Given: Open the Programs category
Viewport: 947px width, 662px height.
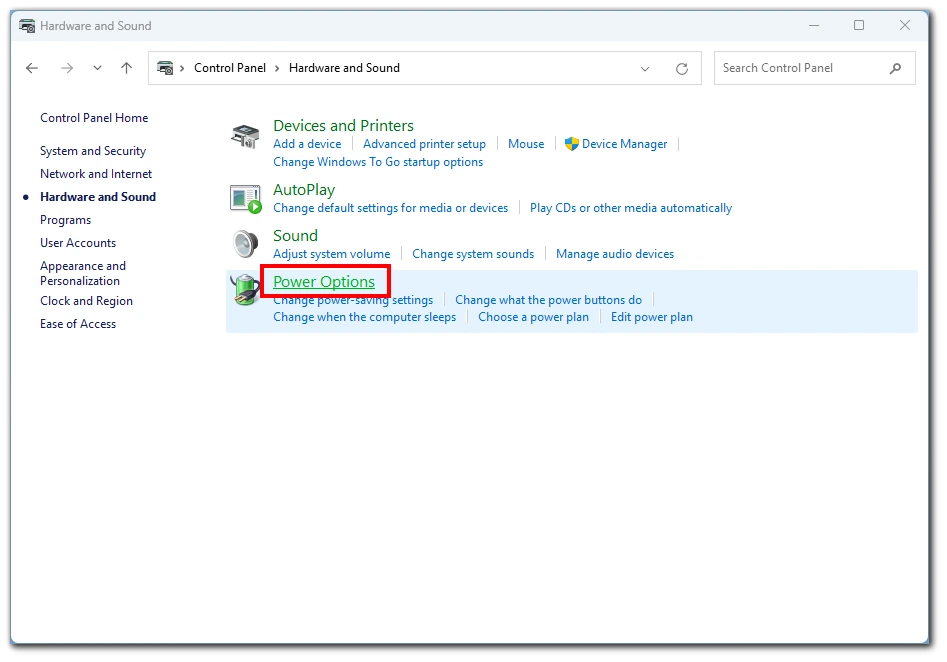Looking at the screenshot, I should (65, 220).
